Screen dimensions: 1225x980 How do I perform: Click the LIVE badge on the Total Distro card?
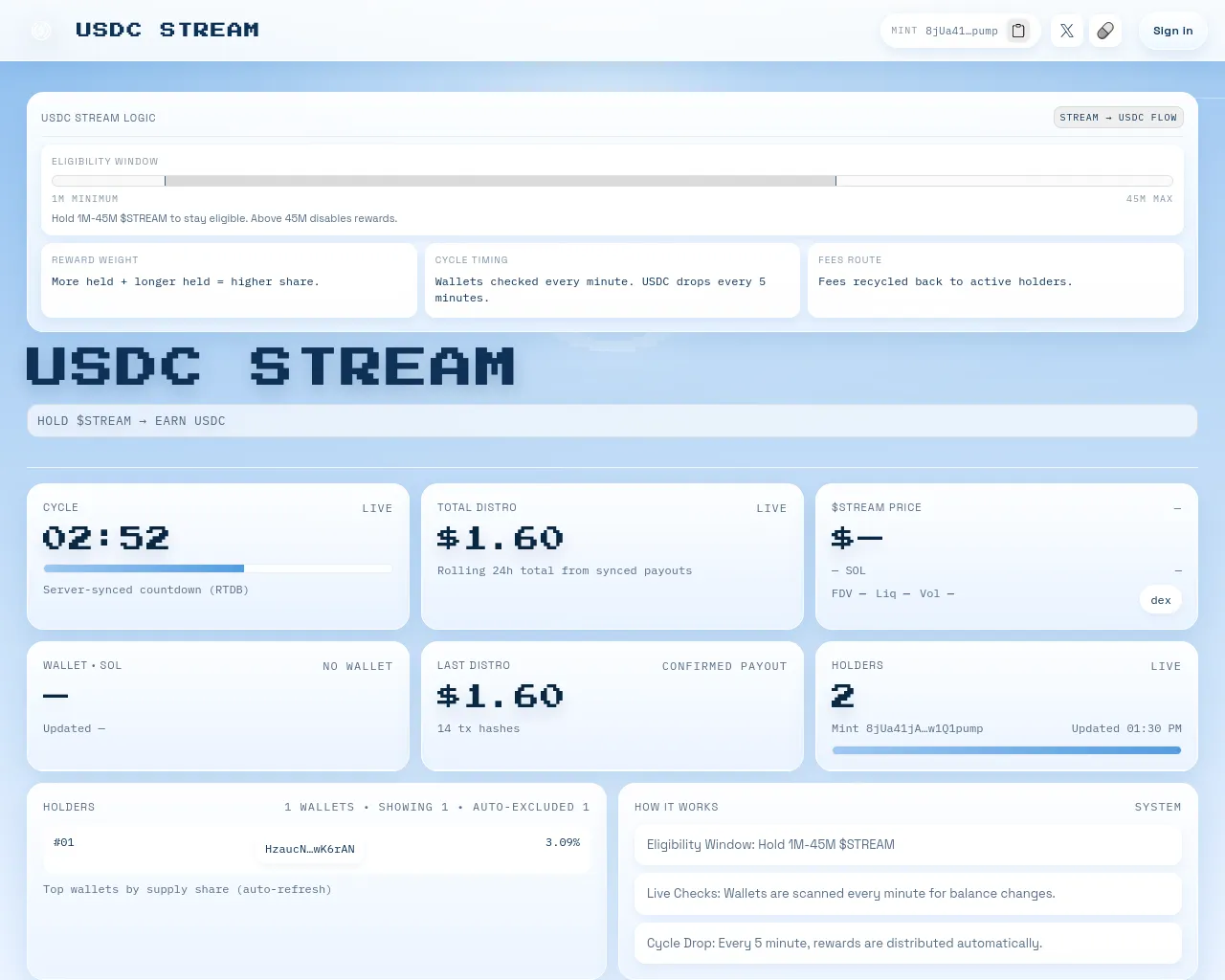(x=771, y=508)
